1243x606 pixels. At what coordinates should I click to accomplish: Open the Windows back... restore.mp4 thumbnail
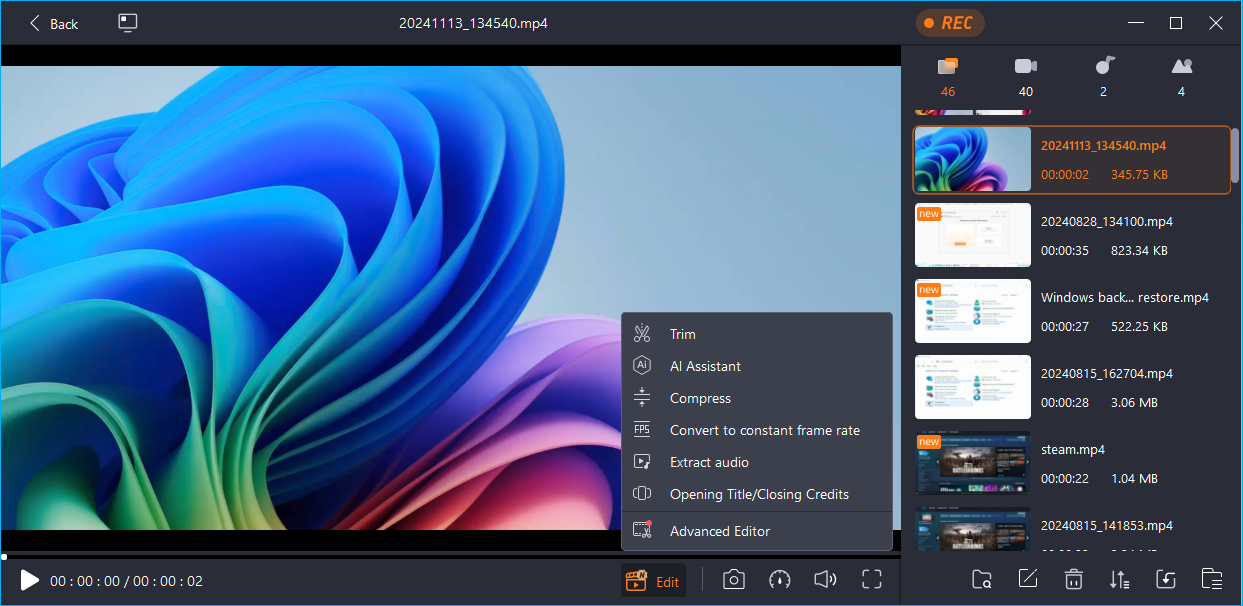point(973,311)
